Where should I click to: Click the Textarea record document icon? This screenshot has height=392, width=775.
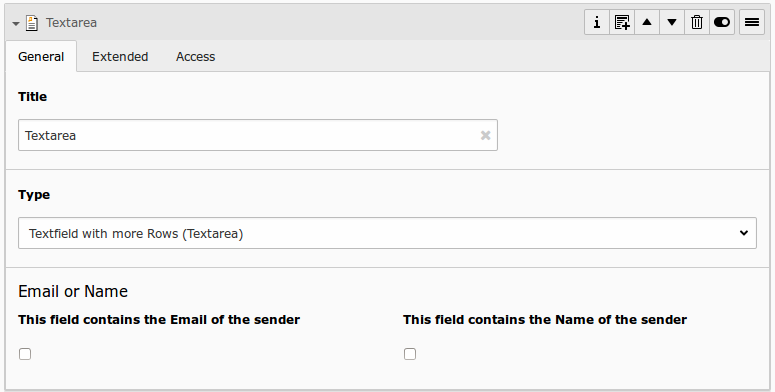[32, 23]
